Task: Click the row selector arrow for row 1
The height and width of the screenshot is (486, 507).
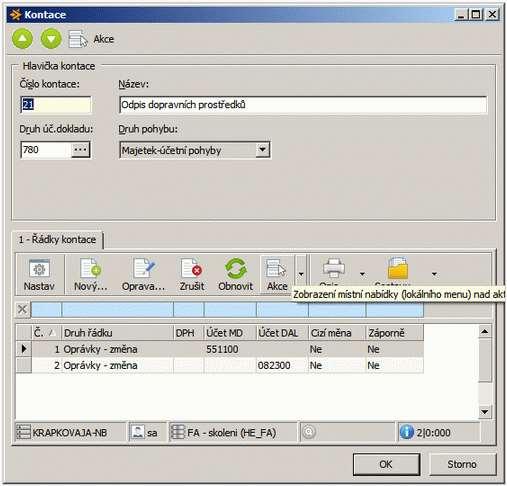Action: click(24, 349)
